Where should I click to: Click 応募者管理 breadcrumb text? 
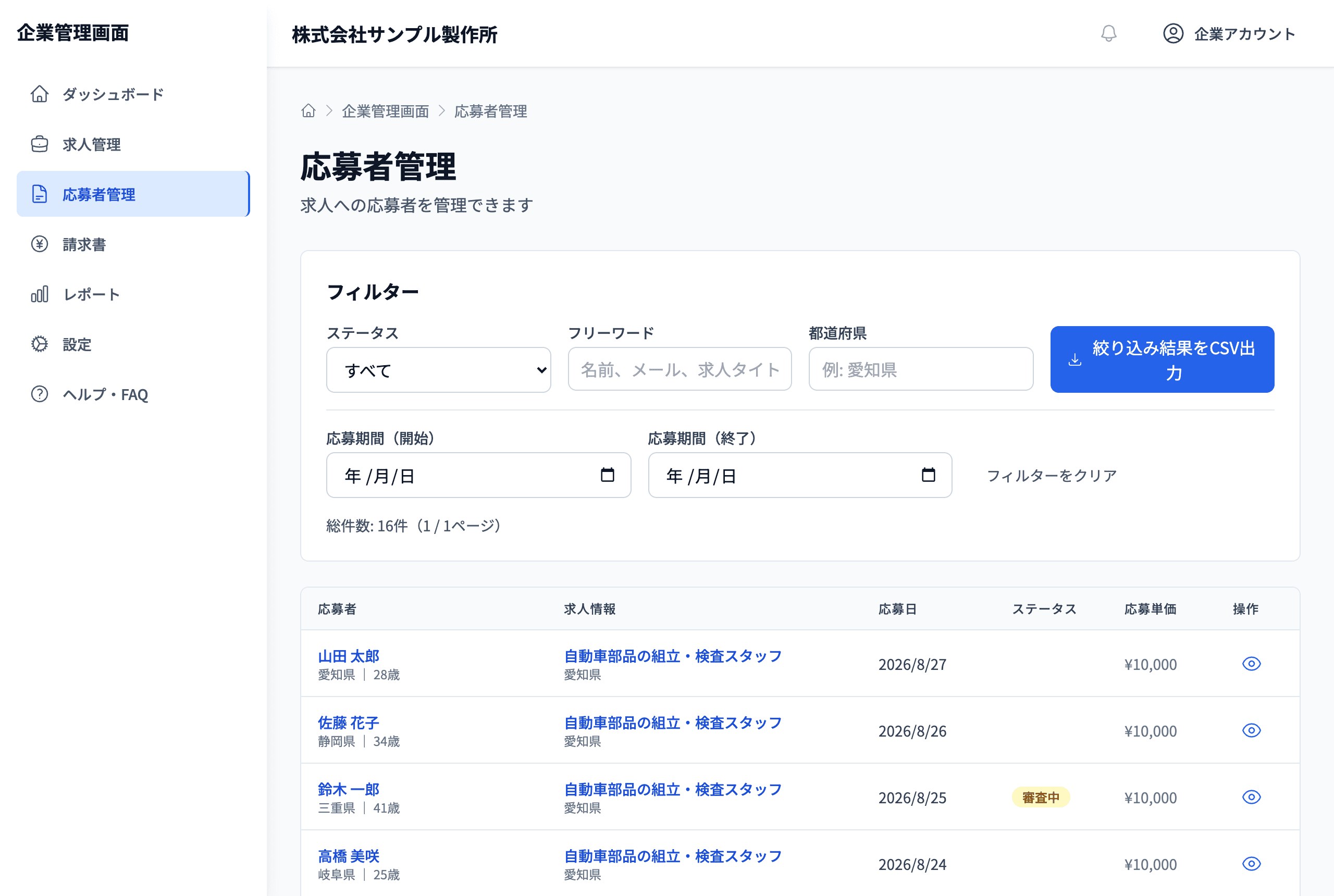tap(490, 111)
